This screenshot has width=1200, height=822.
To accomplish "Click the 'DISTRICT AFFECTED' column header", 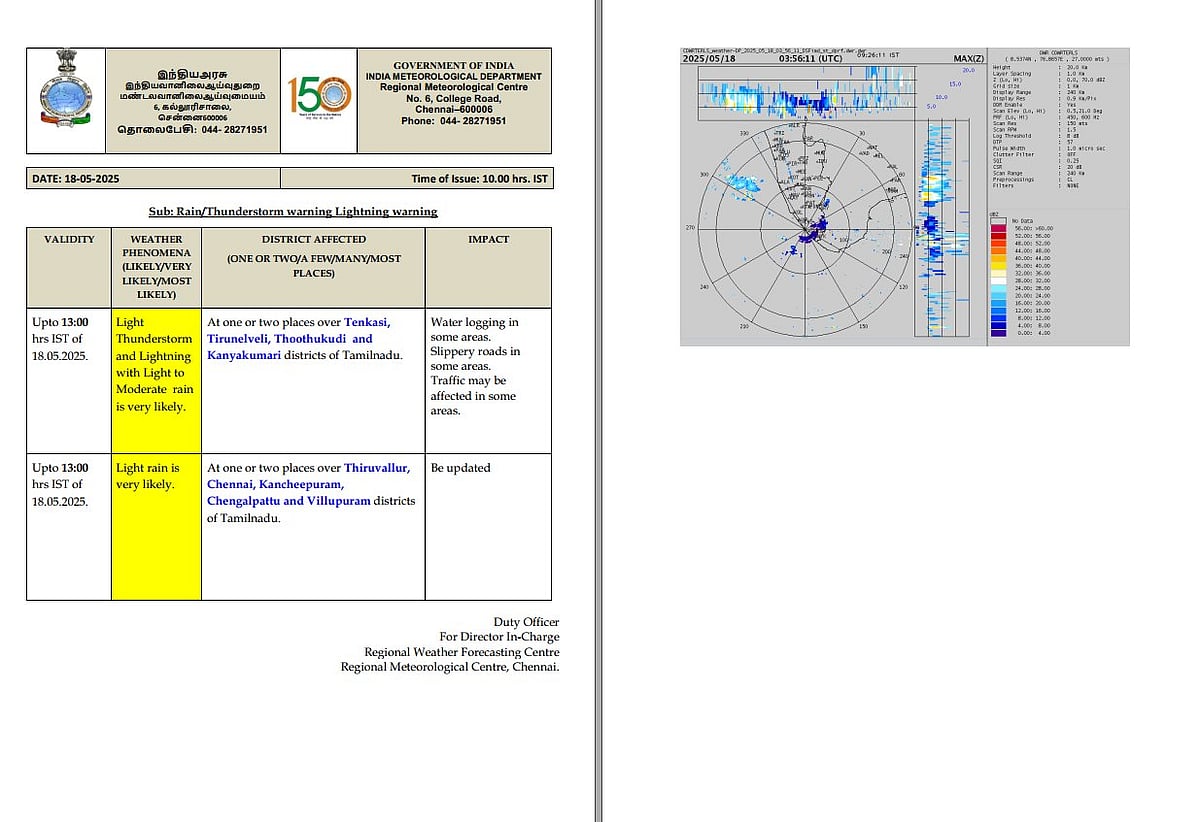I will point(313,240).
